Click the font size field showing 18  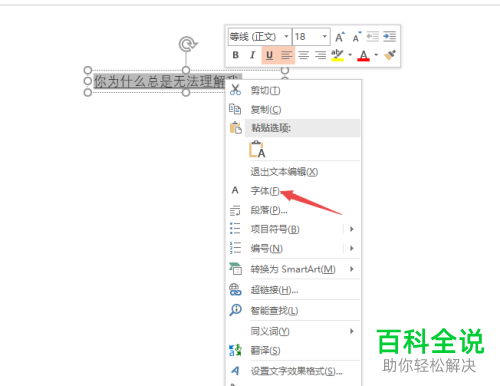(307, 37)
